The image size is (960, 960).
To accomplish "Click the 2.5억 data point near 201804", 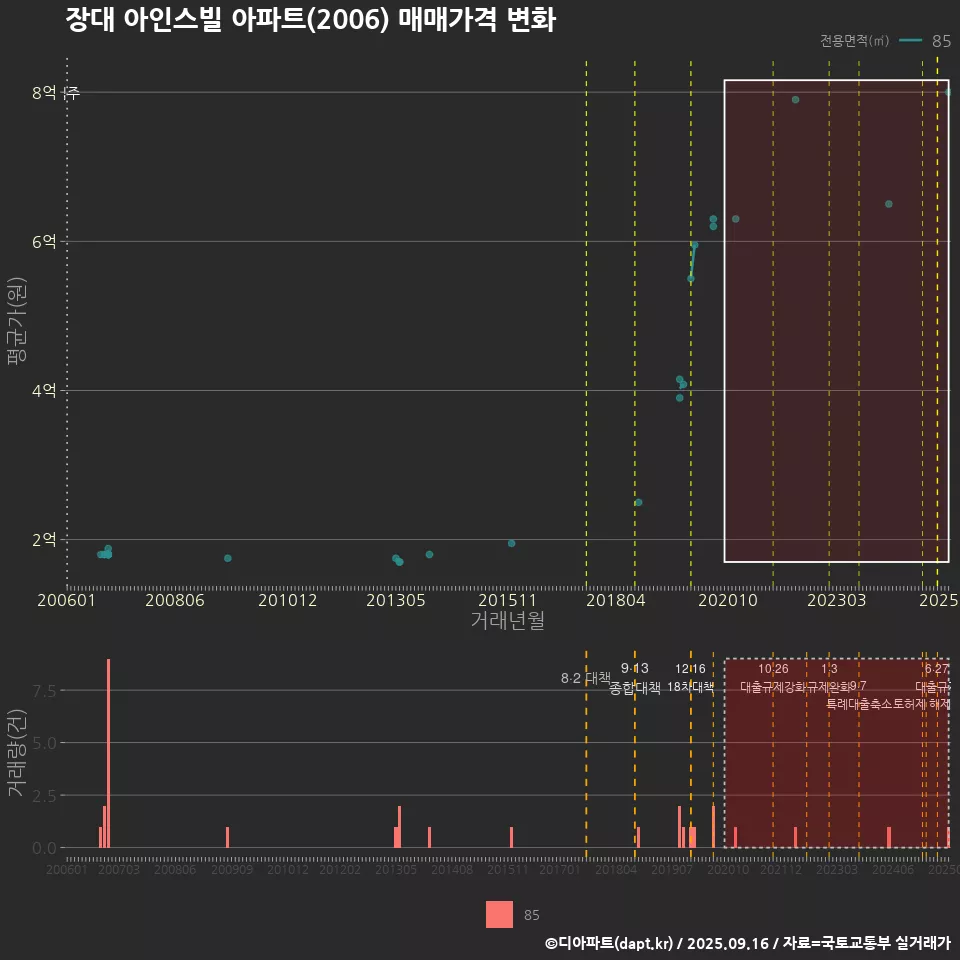I will click(639, 502).
